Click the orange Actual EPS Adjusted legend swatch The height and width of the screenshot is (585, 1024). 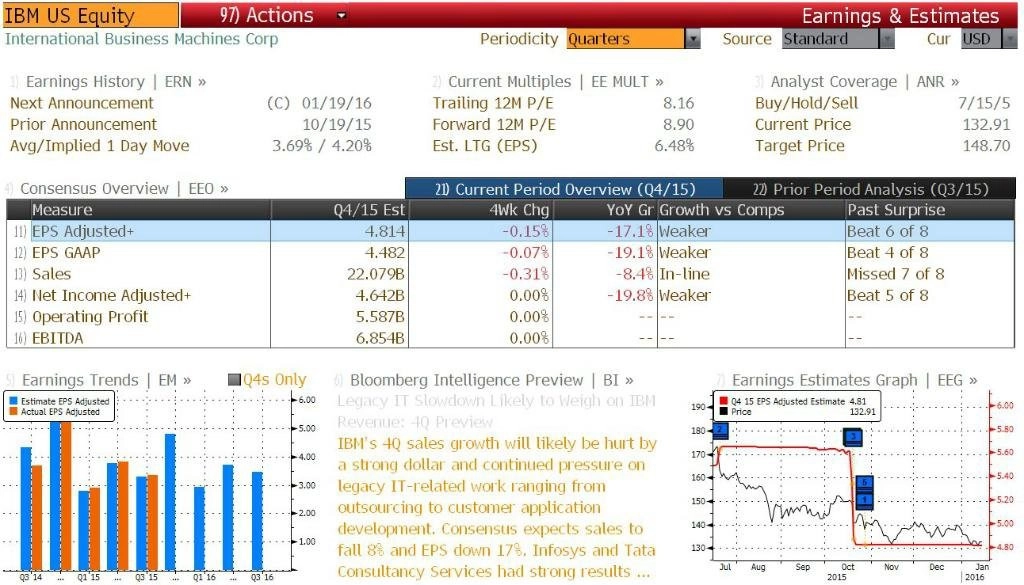[13, 412]
